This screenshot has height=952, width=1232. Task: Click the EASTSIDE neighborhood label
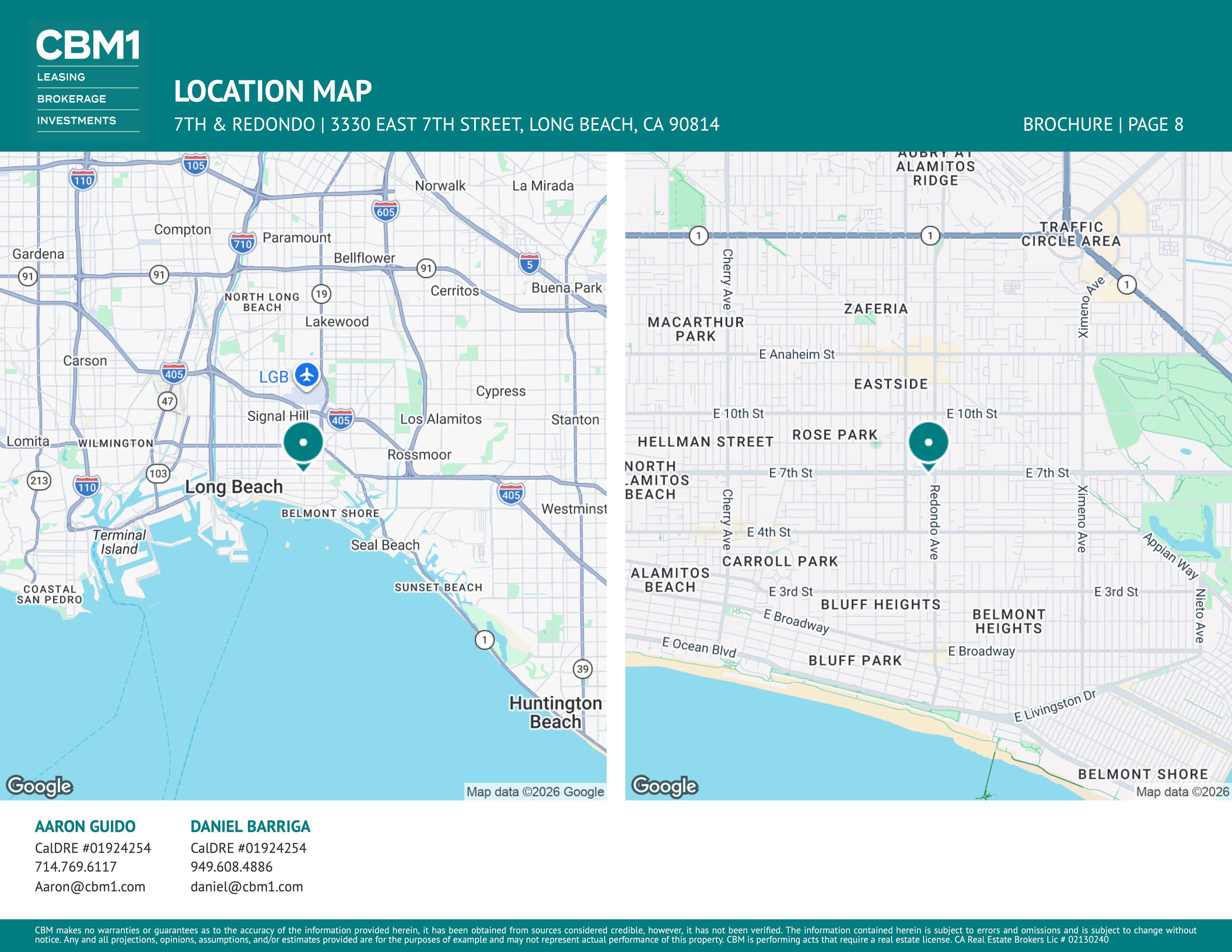[x=891, y=384]
